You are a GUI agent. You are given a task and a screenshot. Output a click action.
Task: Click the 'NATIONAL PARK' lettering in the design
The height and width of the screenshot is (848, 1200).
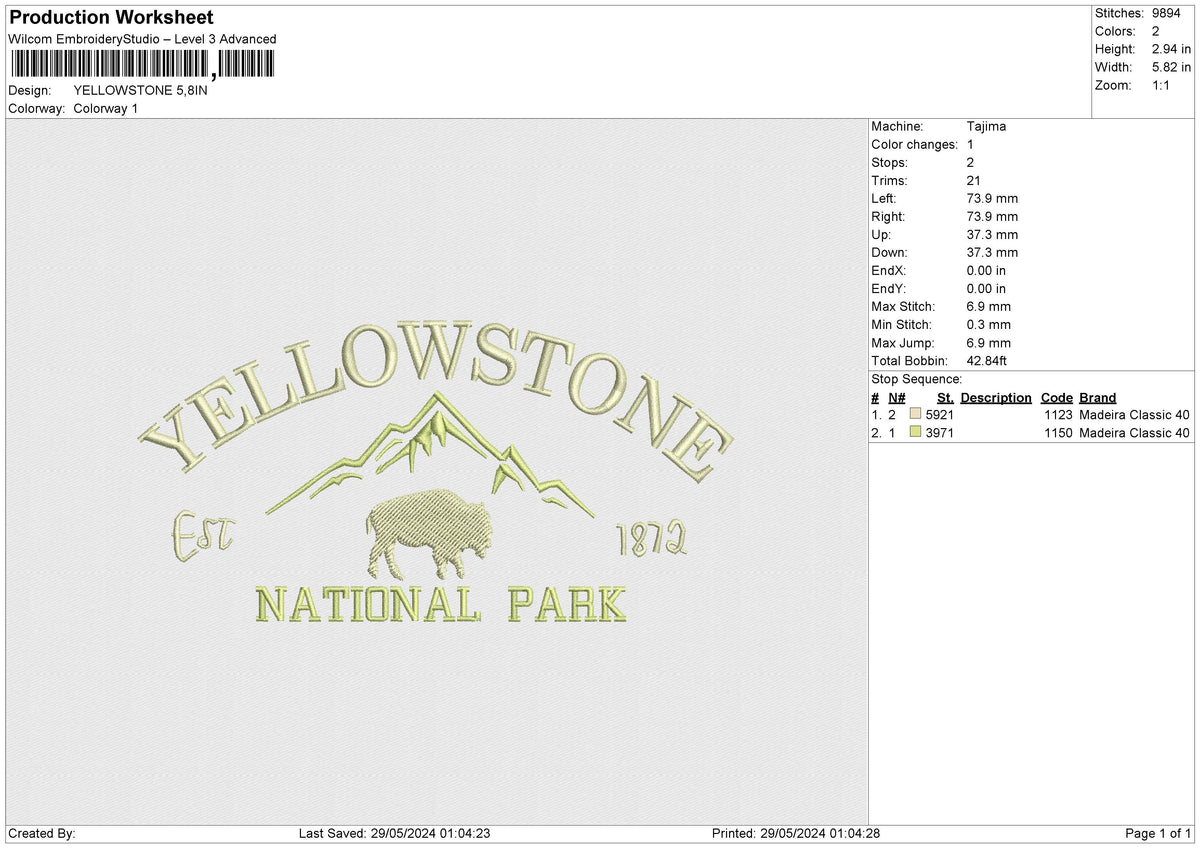click(x=441, y=604)
